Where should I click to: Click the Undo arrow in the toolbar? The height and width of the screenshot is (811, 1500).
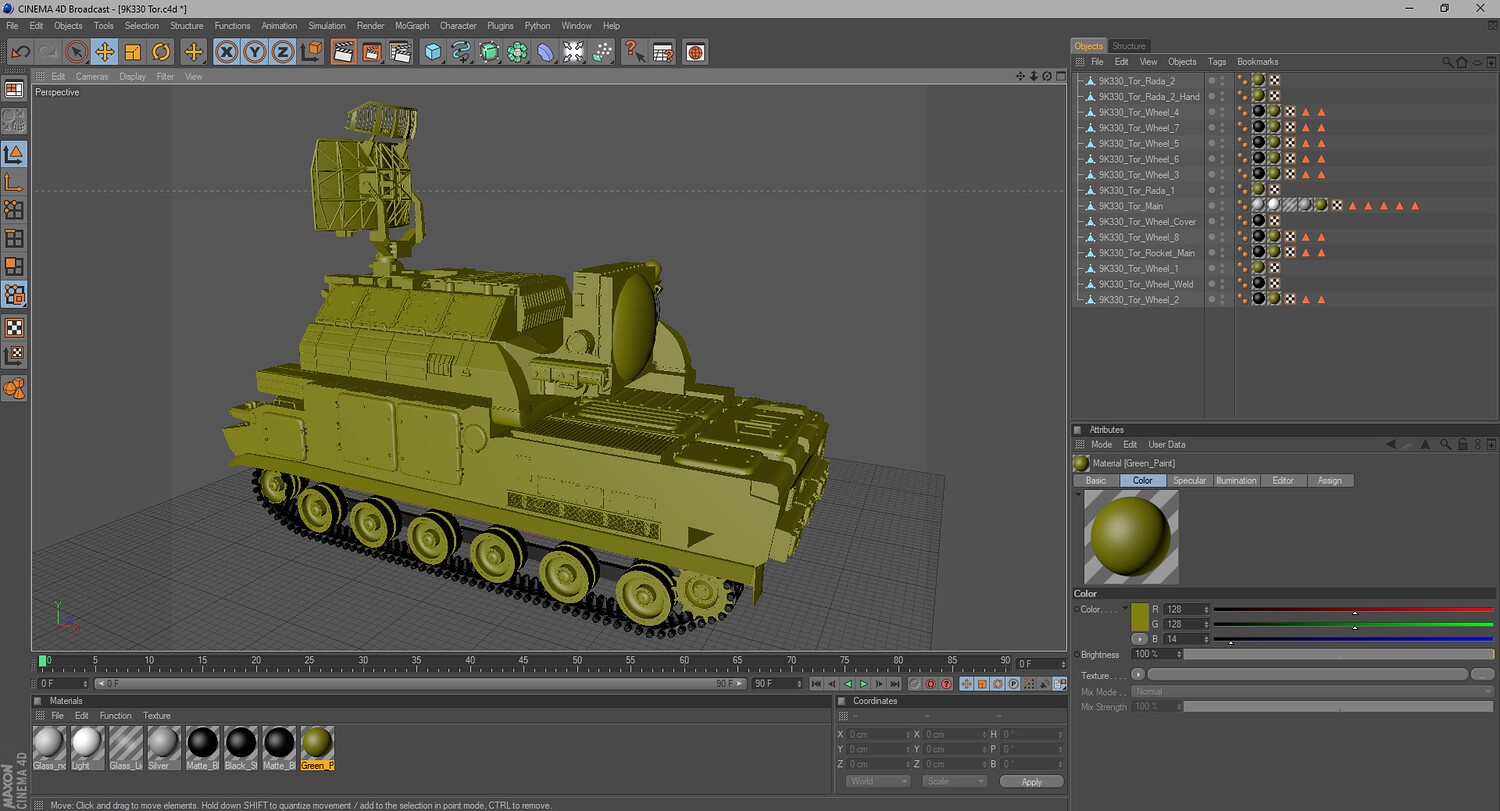tap(20, 52)
